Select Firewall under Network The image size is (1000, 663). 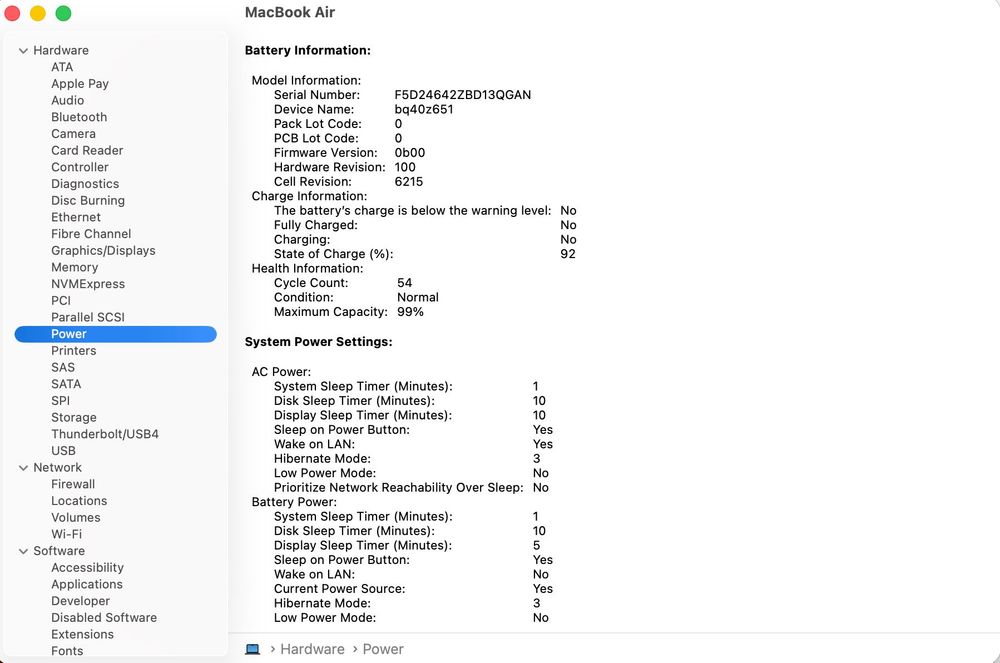[x=73, y=484]
